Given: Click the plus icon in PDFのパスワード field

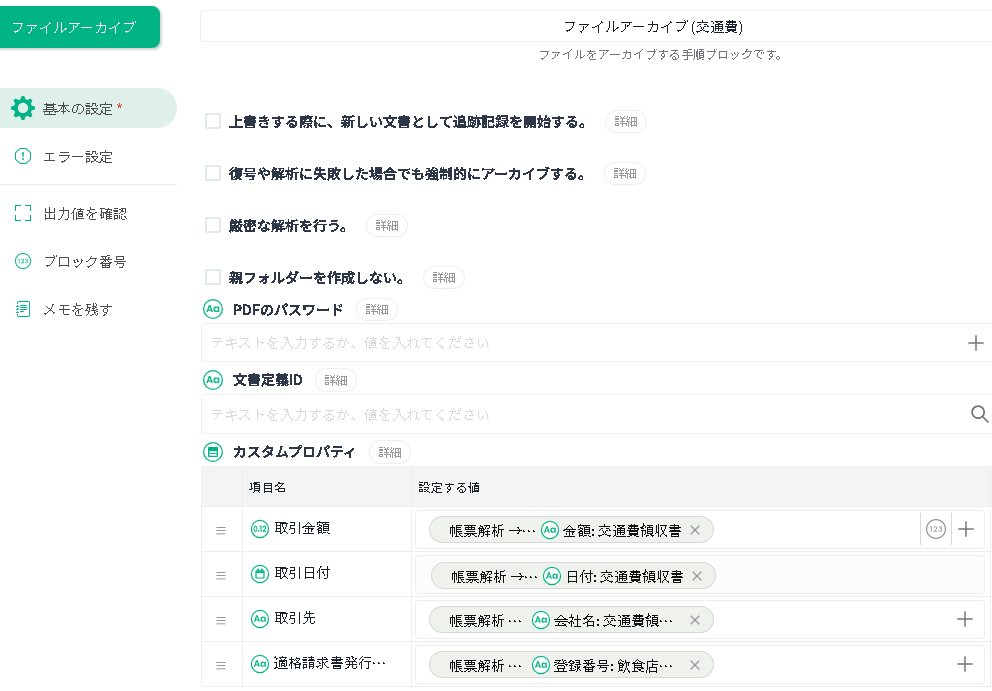Looking at the screenshot, I should (975, 343).
